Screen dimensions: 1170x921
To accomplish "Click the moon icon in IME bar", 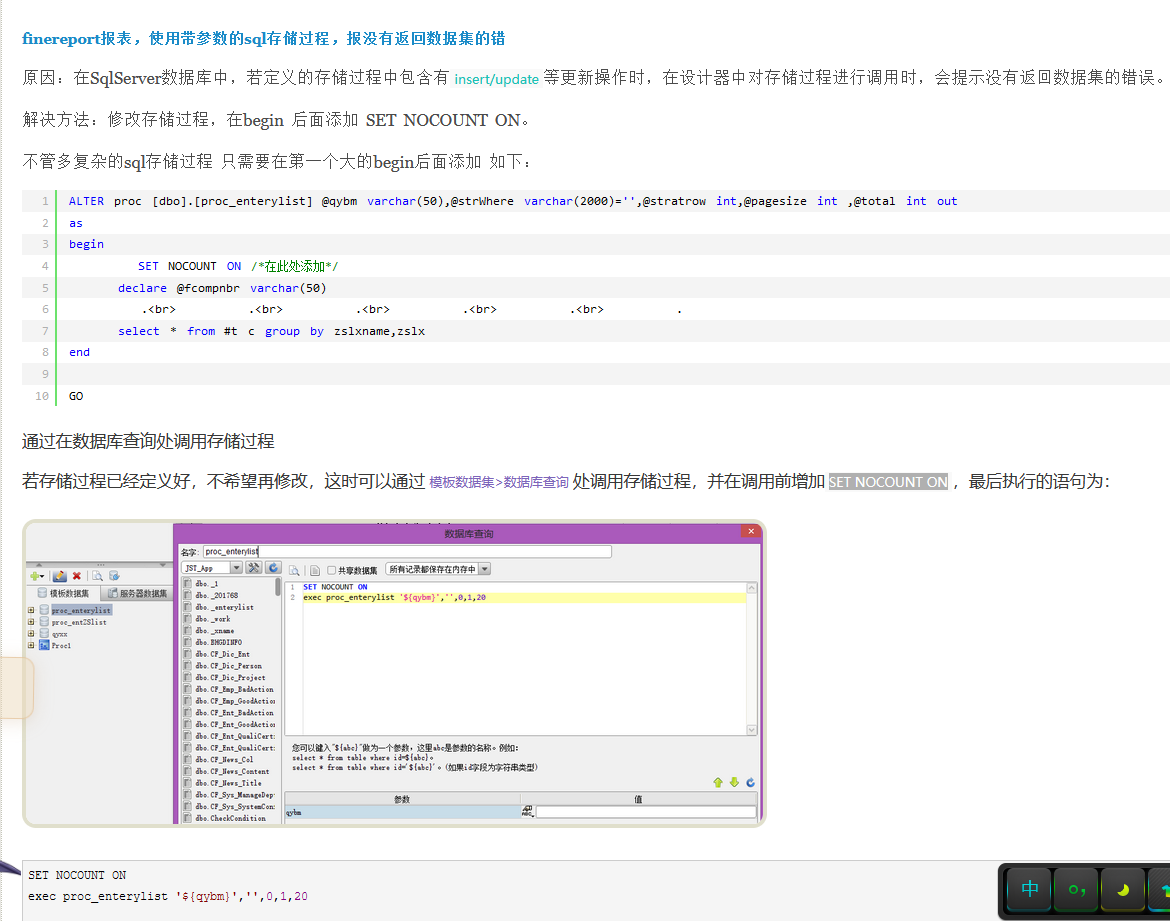I will (x=1123, y=889).
